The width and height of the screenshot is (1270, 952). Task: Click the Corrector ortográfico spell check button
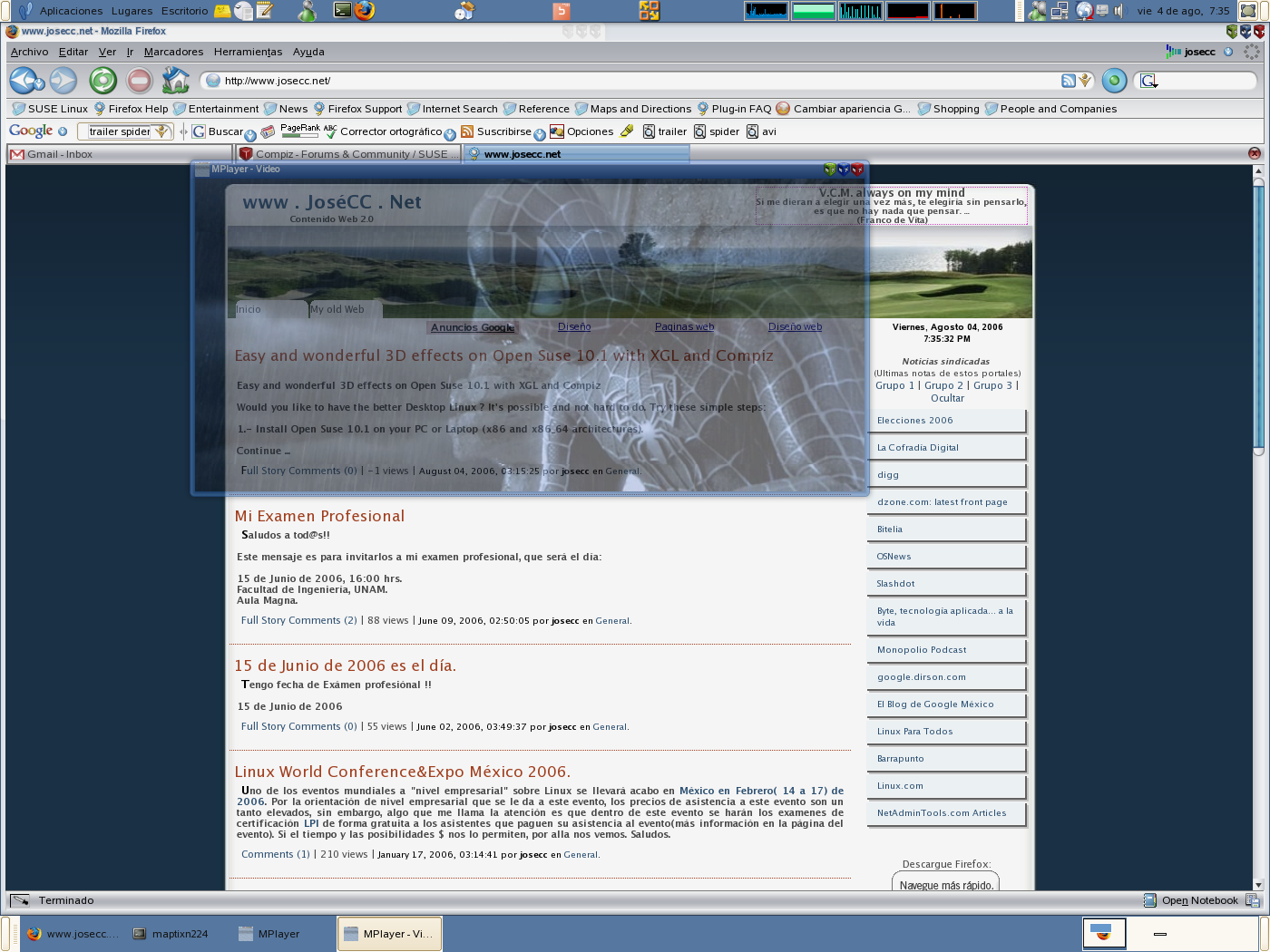pyautogui.click(x=383, y=131)
